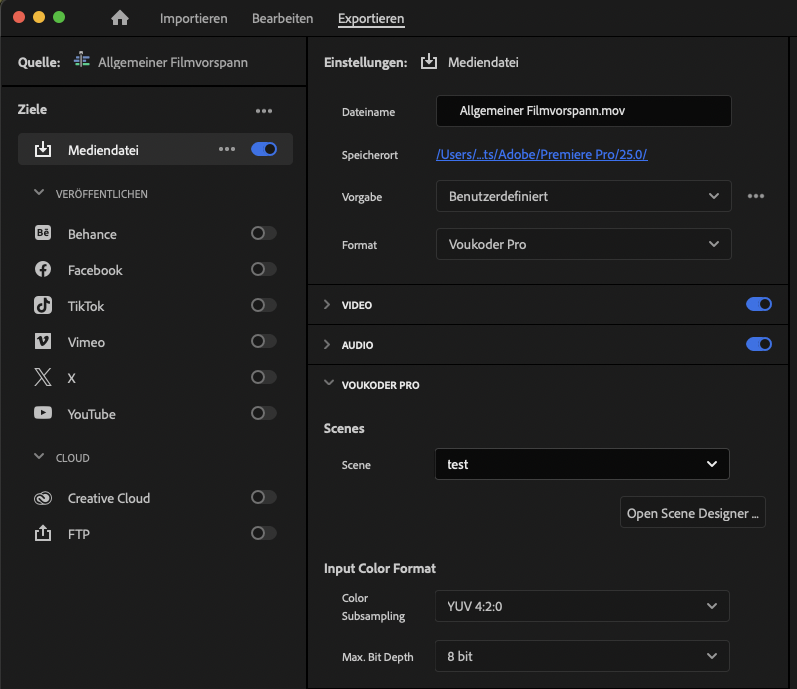
Task: Click the Creative Cloud destination label
Action: click(x=109, y=498)
